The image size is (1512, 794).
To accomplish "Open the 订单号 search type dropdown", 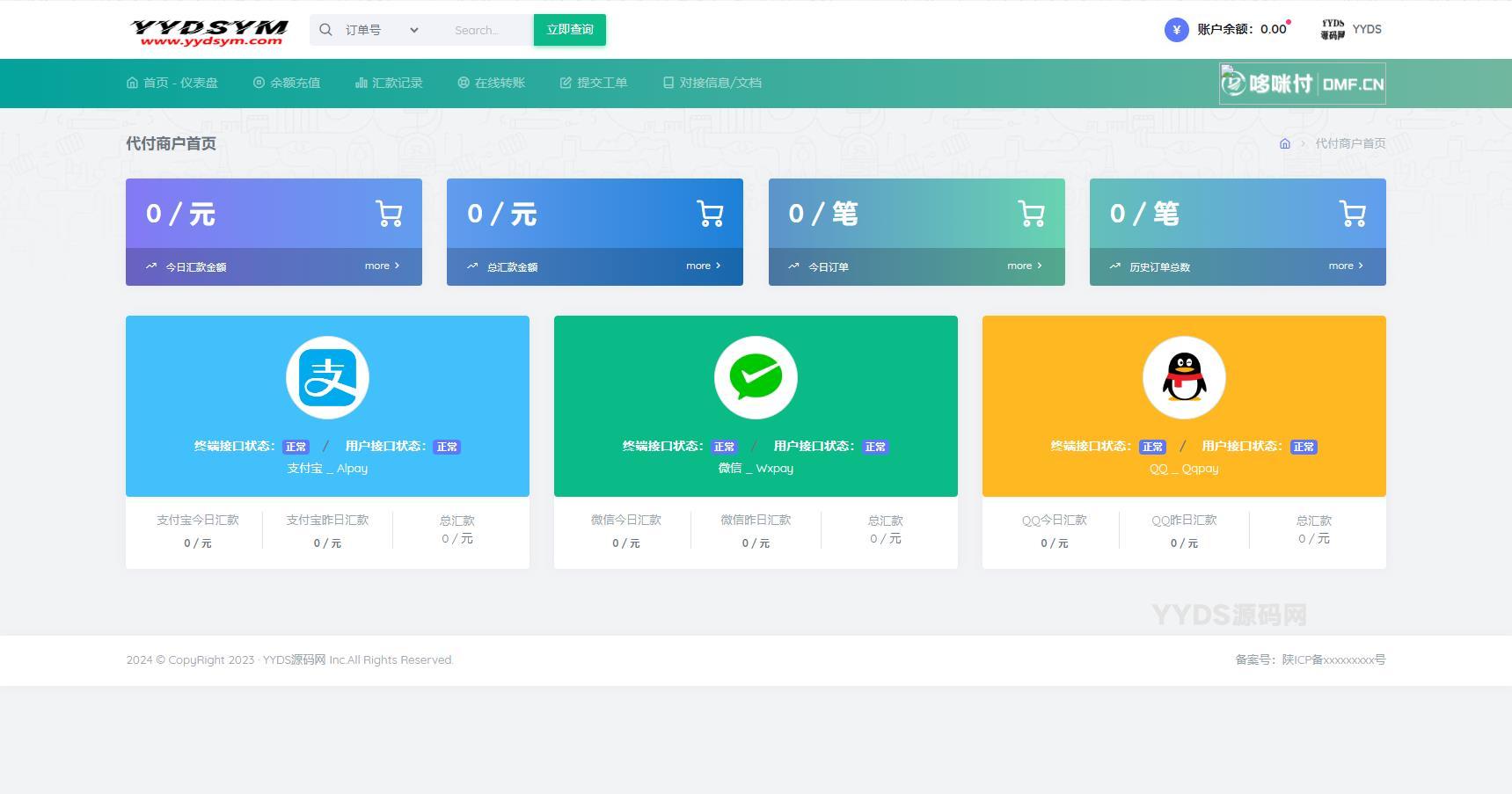I will tap(382, 30).
